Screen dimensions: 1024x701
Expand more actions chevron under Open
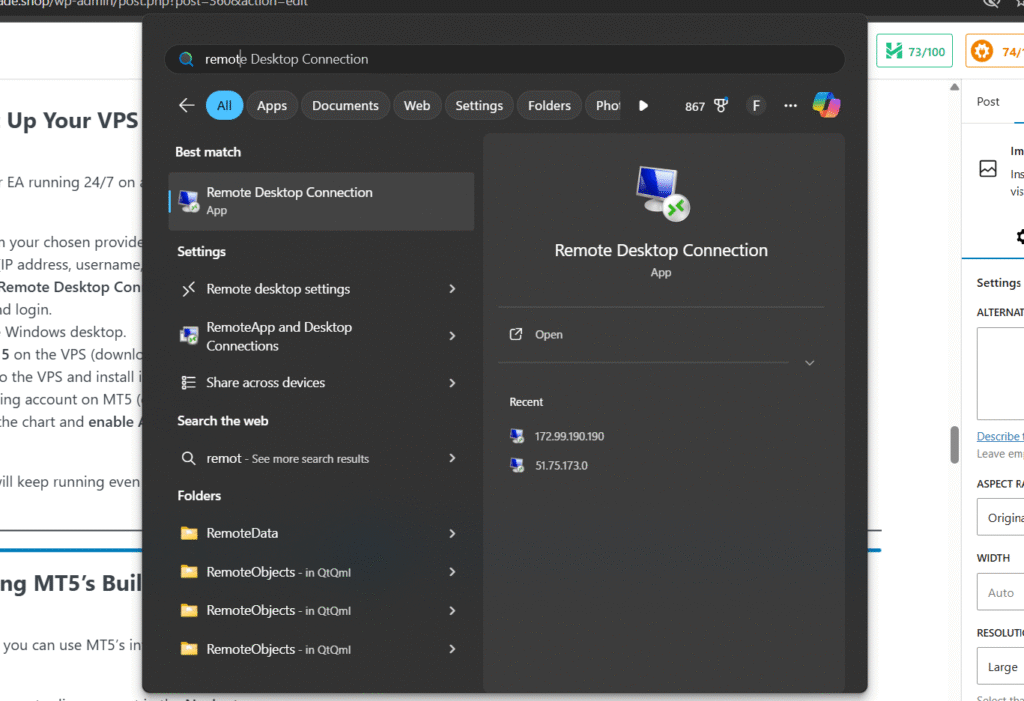(x=810, y=363)
